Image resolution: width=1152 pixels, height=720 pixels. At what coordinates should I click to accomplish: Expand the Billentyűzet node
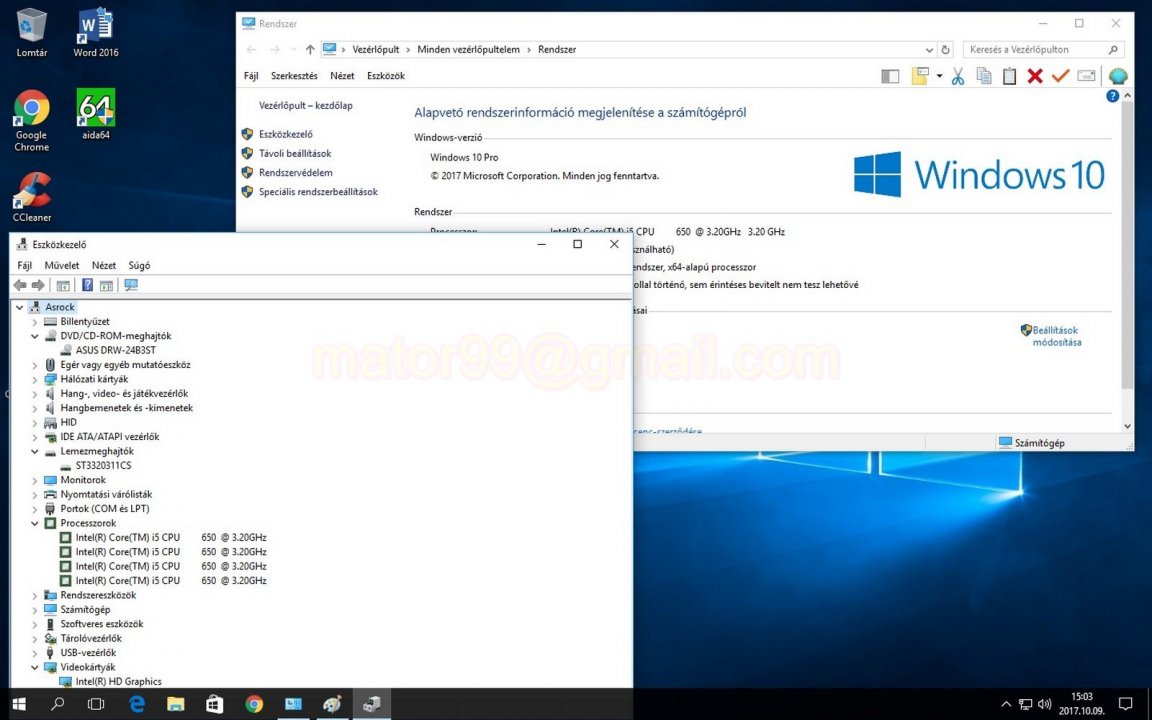point(35,322)
